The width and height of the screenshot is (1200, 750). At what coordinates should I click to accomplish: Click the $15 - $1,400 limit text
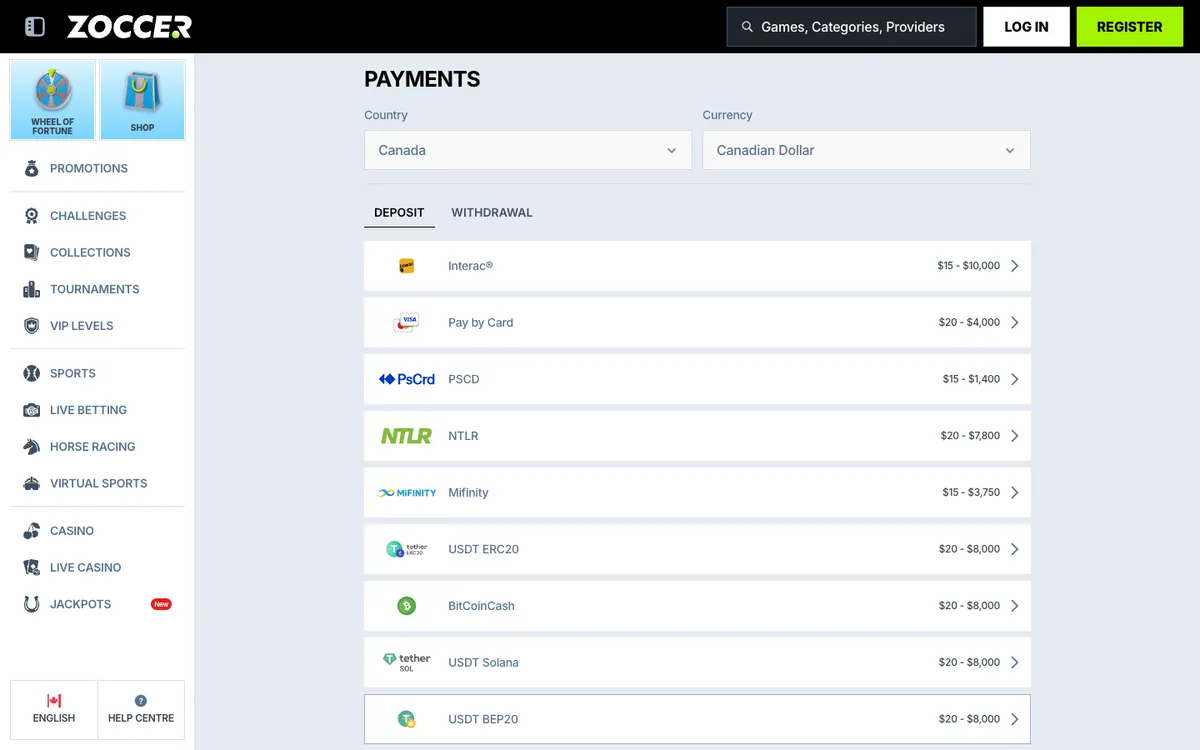[971, 379]
